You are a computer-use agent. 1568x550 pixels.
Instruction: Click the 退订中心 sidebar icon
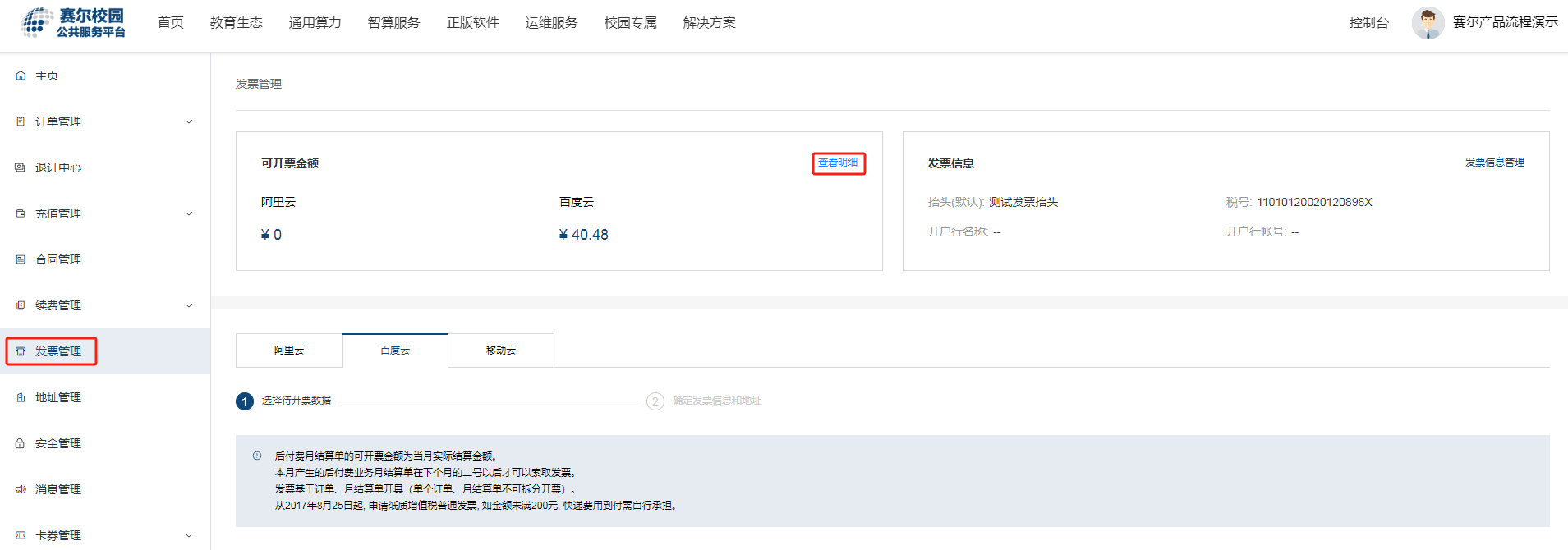21,167
